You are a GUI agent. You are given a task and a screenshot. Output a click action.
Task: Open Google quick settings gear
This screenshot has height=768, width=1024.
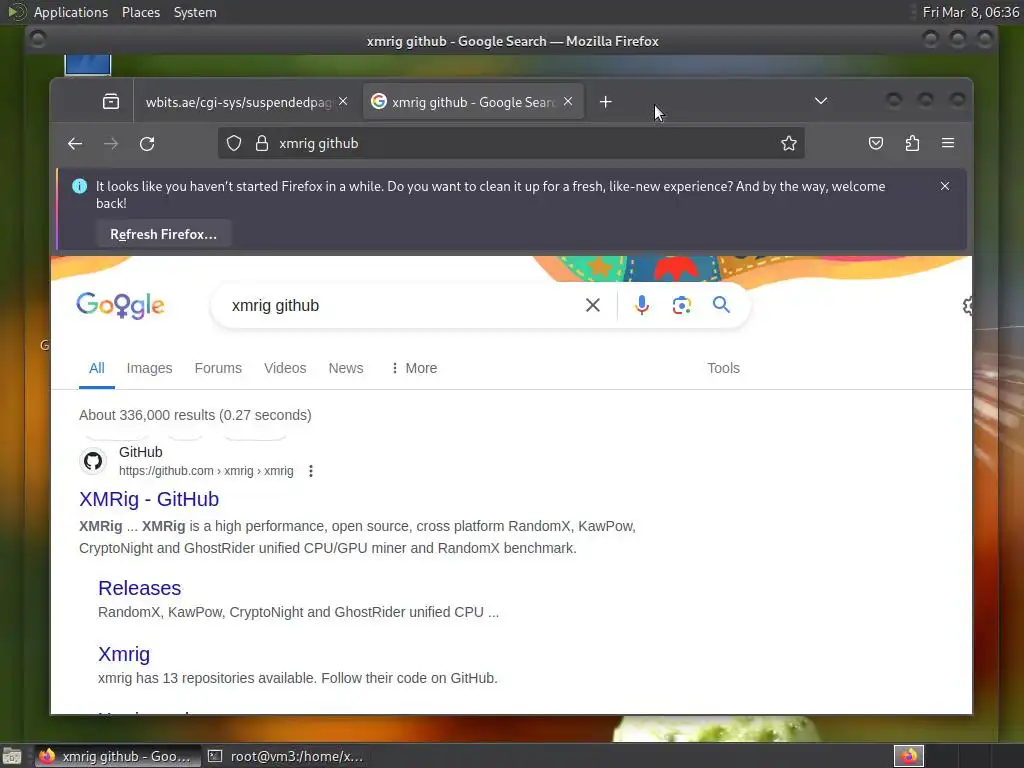968,306
